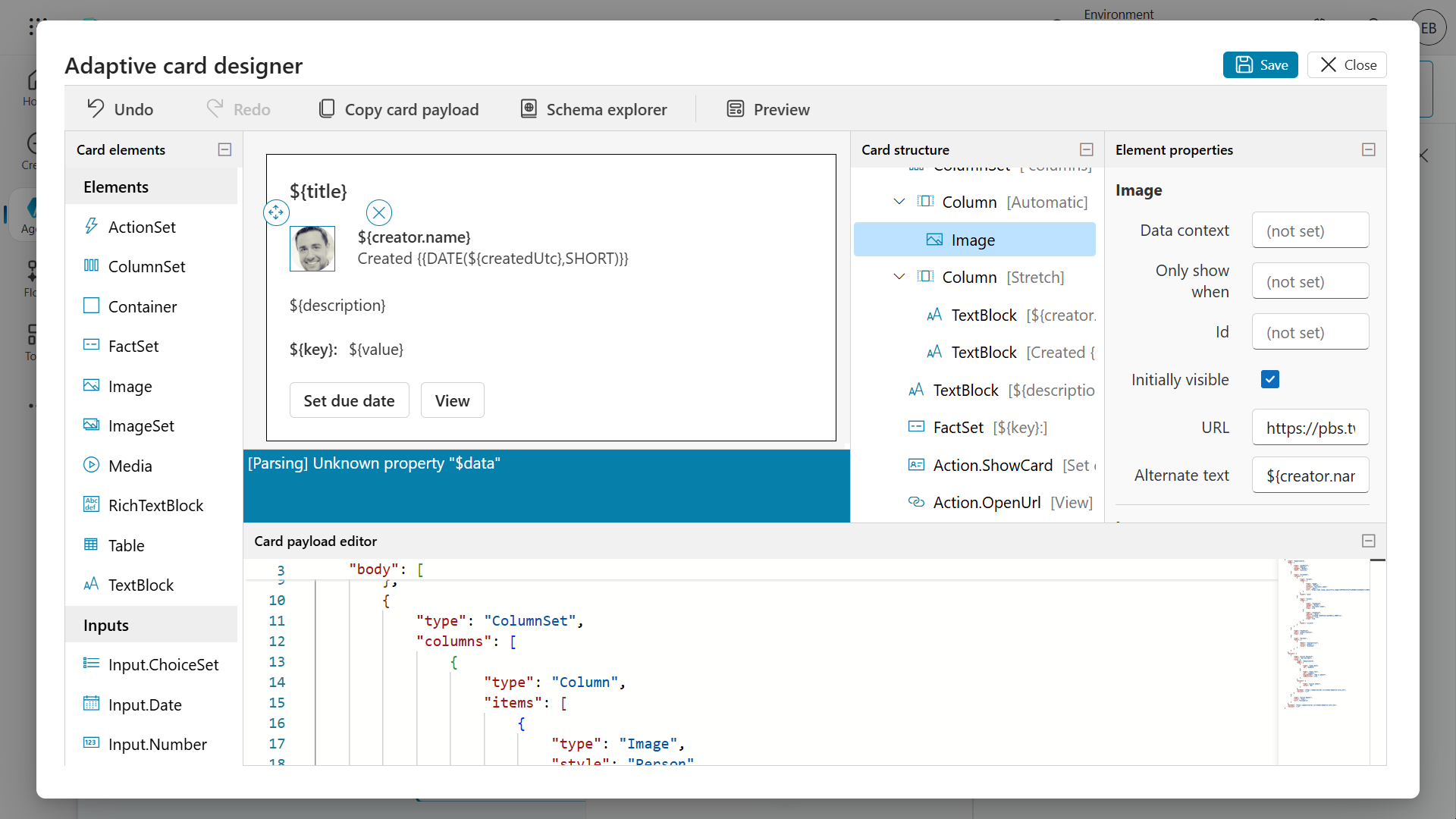Screen dimensions: 1456x819
Task: Select the Media element from the palette
Action: 130,466
